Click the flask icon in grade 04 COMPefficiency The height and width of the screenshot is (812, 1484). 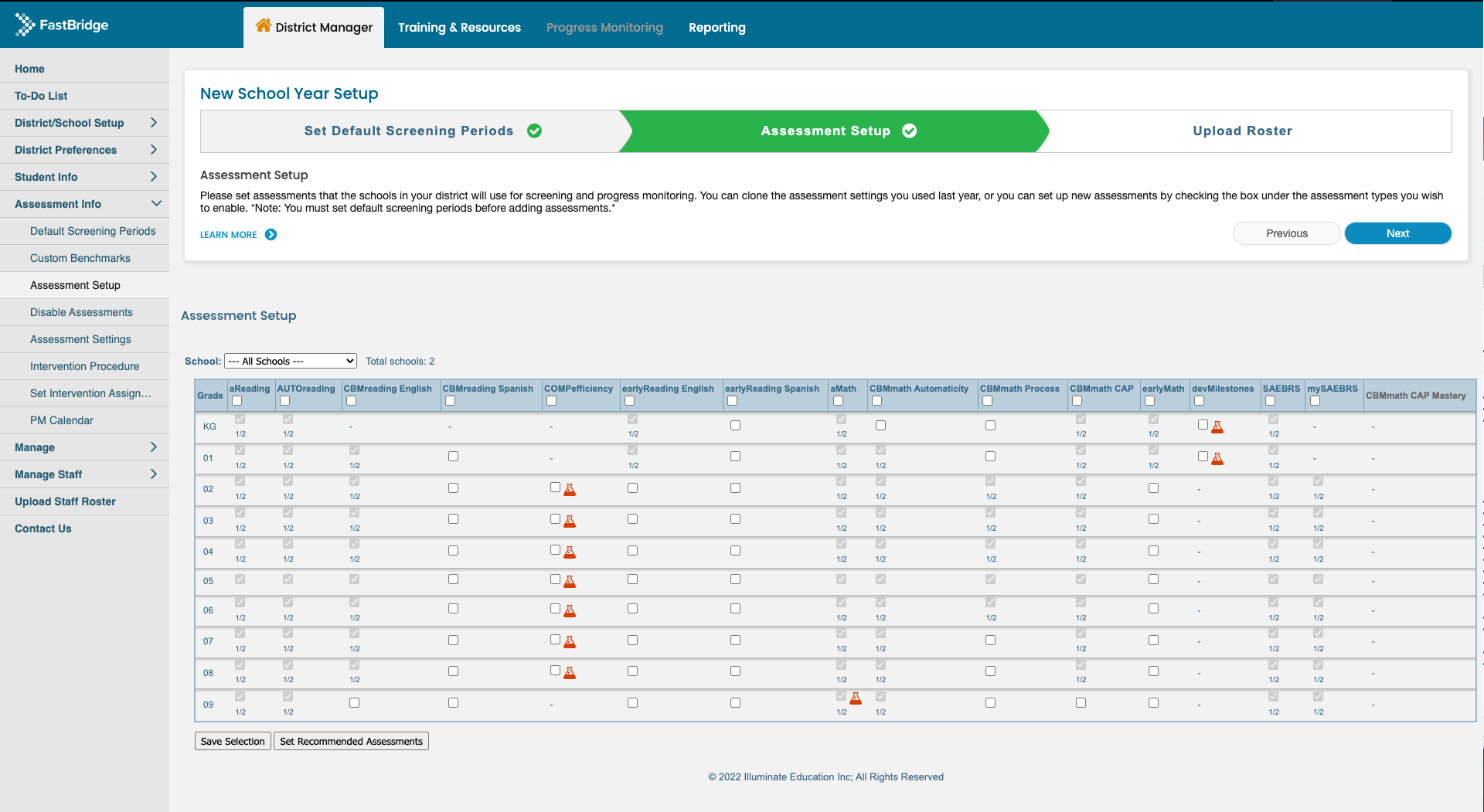[570, 552]
